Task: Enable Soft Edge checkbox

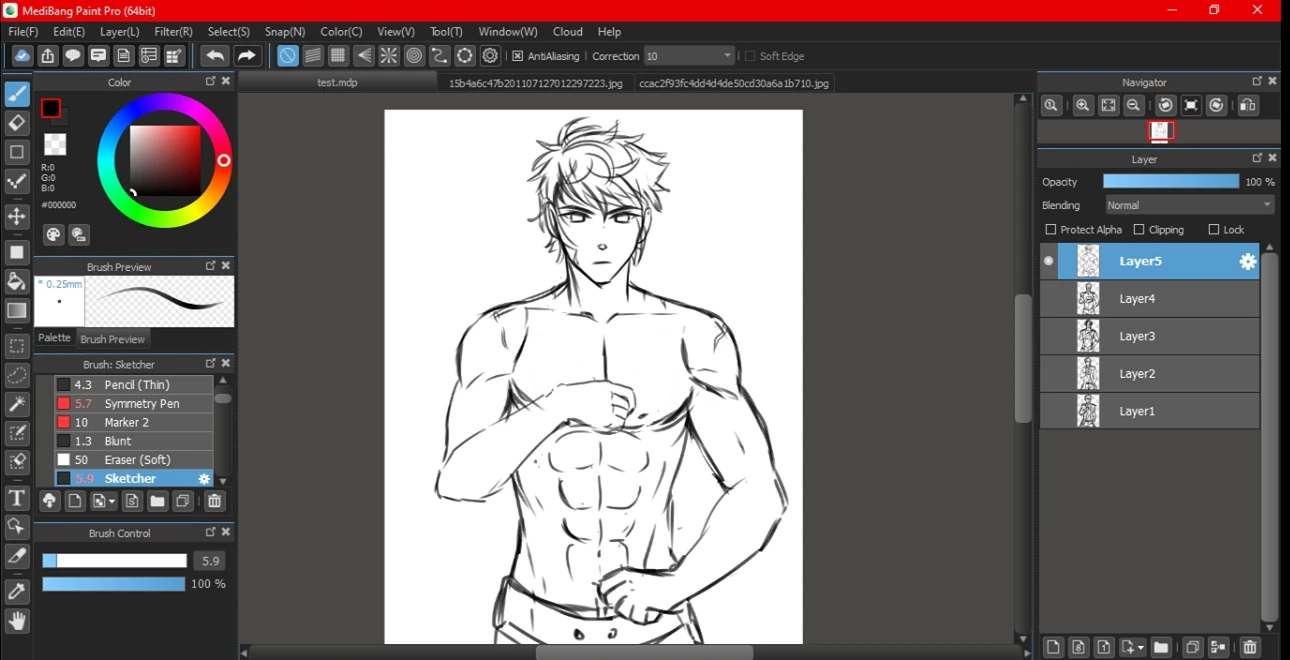Action: (x=750, y=56)
